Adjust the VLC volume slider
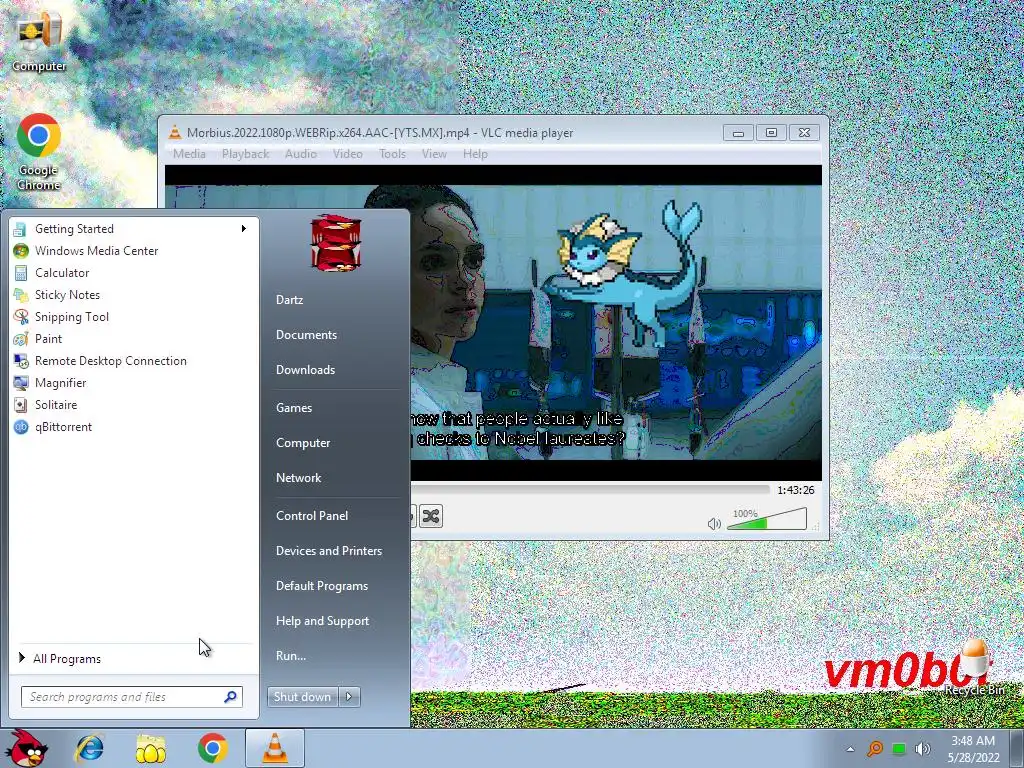 click(x=767, y=519)
